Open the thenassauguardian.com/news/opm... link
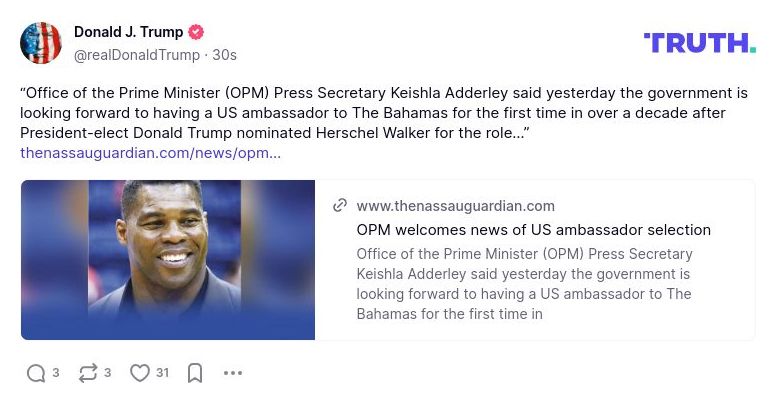Image resolution: width=777 pixels, height=403 pixels. [150, 153]
